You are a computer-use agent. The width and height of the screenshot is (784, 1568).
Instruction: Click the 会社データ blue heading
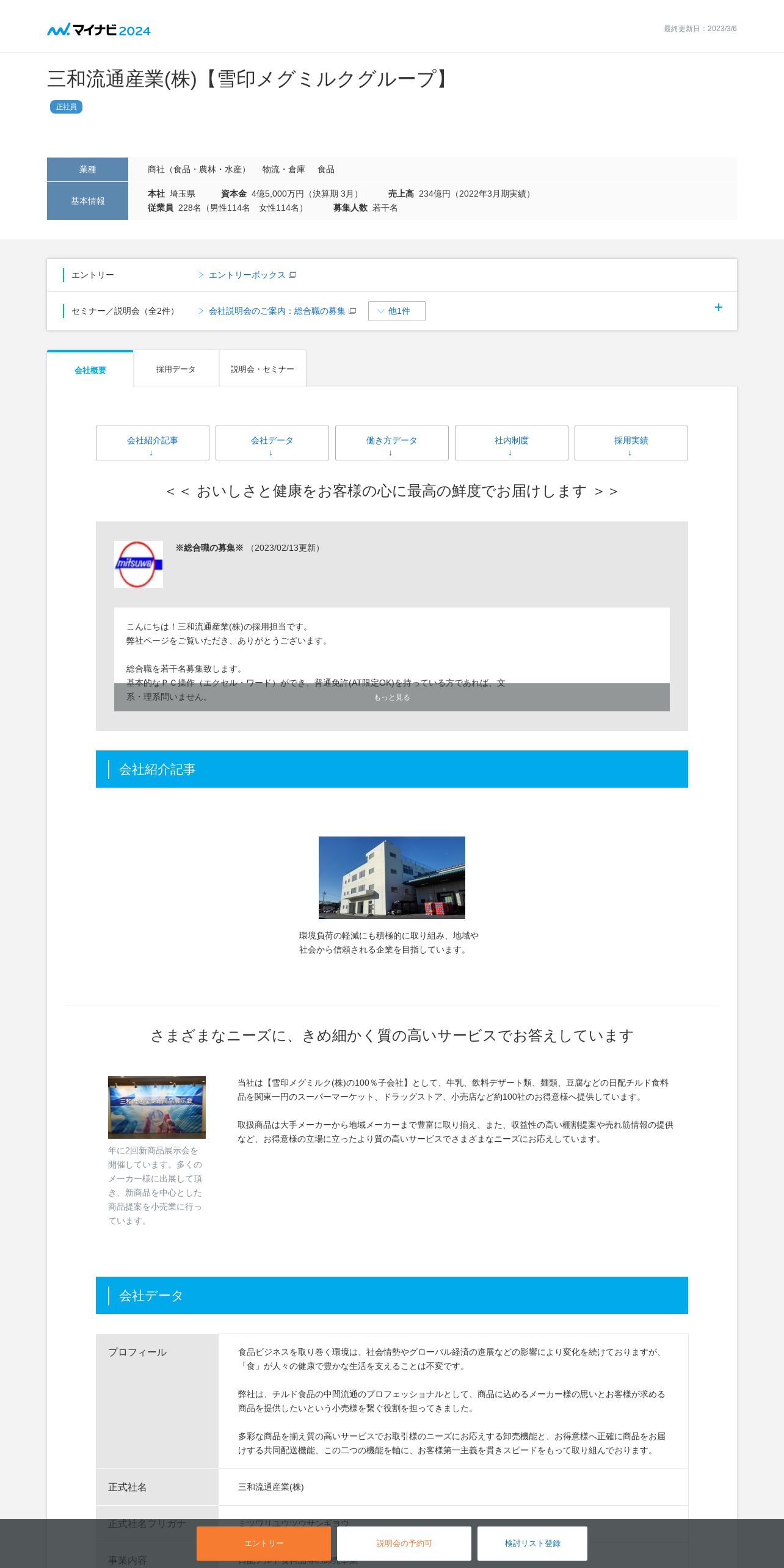click(x=392, y=1296)
